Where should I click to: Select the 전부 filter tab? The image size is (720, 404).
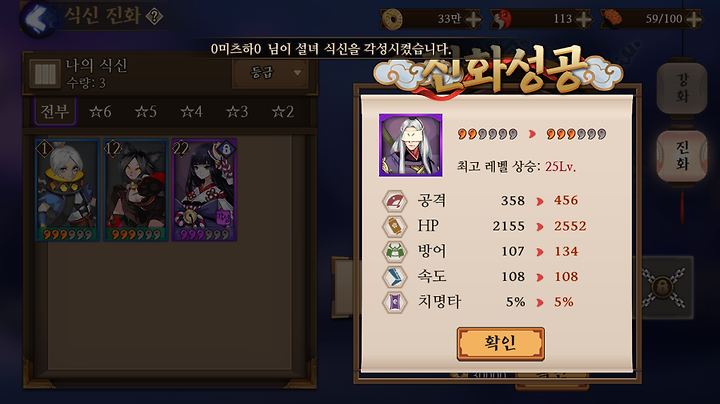click(x=55, y=112)
